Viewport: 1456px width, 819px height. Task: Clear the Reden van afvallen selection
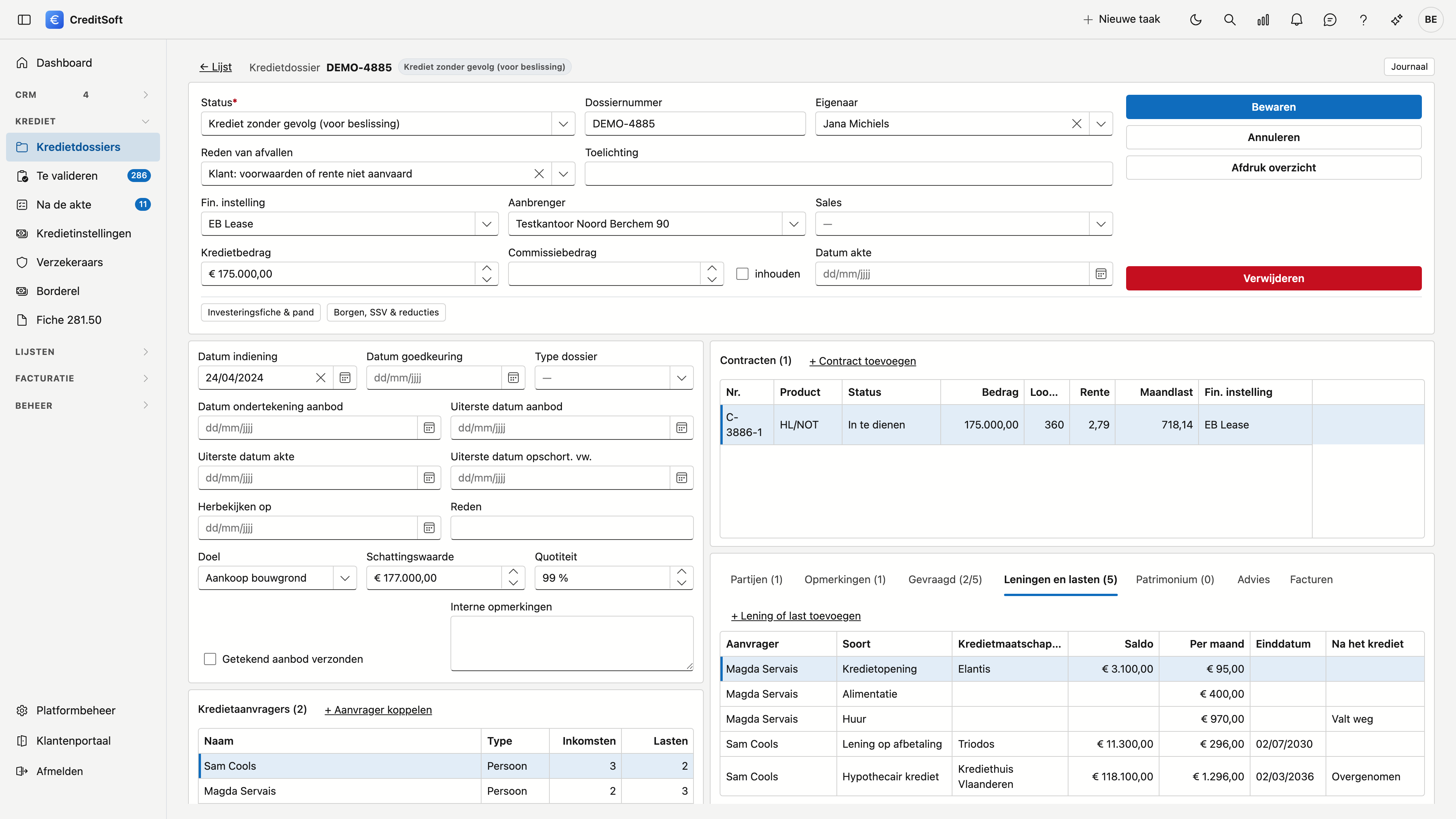(539, 174)
